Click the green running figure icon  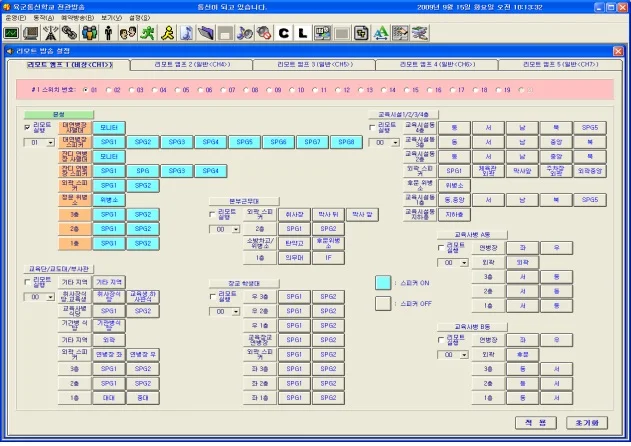coord(148,33)
